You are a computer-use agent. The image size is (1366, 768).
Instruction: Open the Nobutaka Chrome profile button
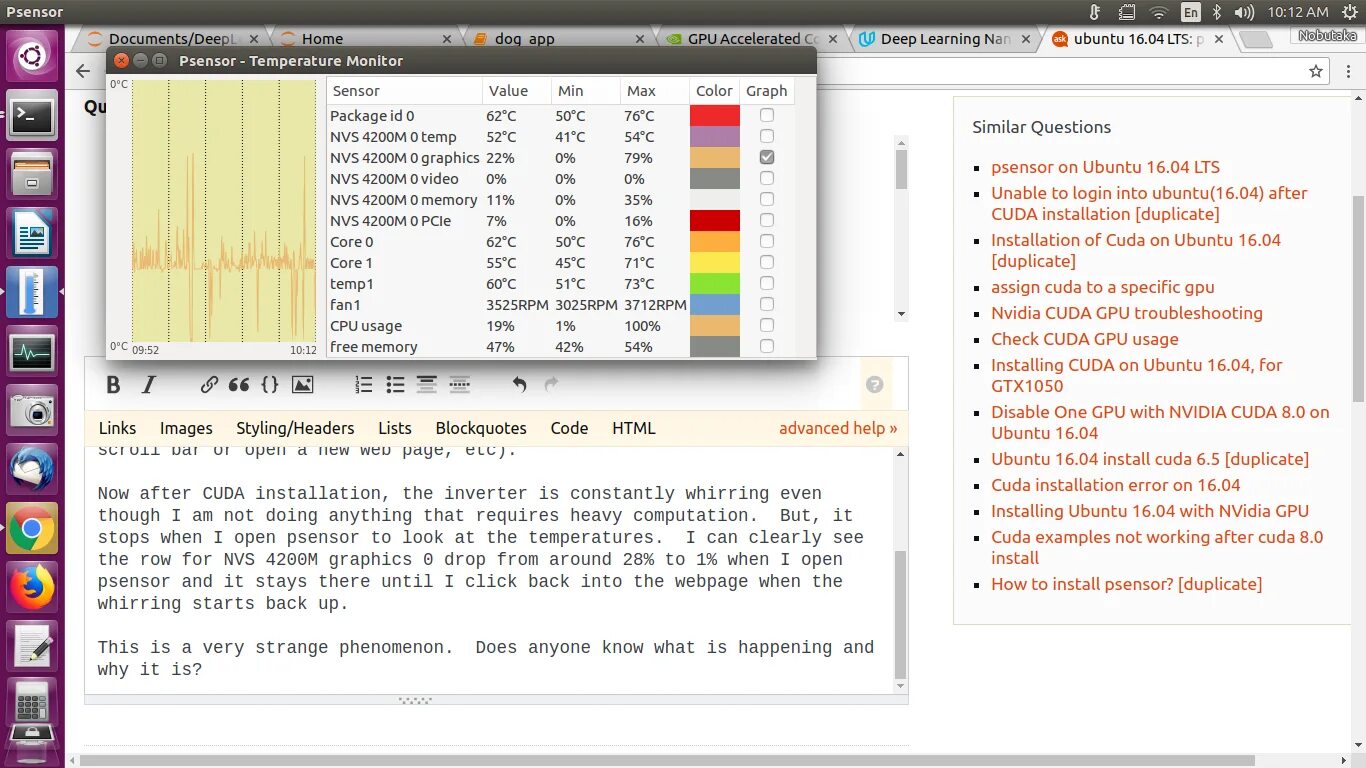pos(1327,36)
